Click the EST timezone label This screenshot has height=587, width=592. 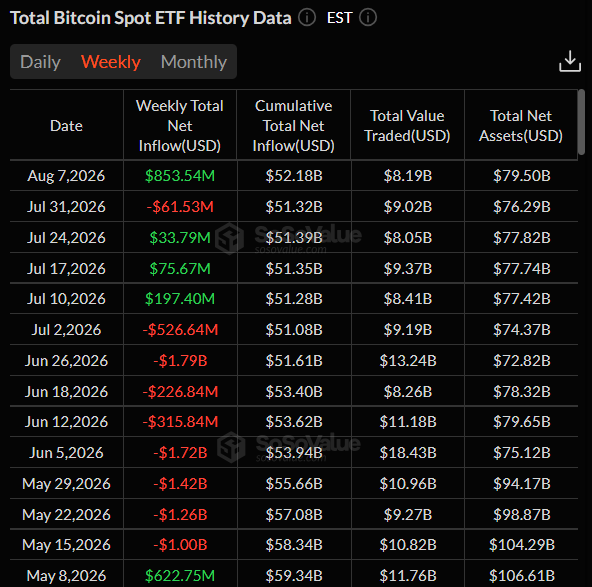[339, 18]
